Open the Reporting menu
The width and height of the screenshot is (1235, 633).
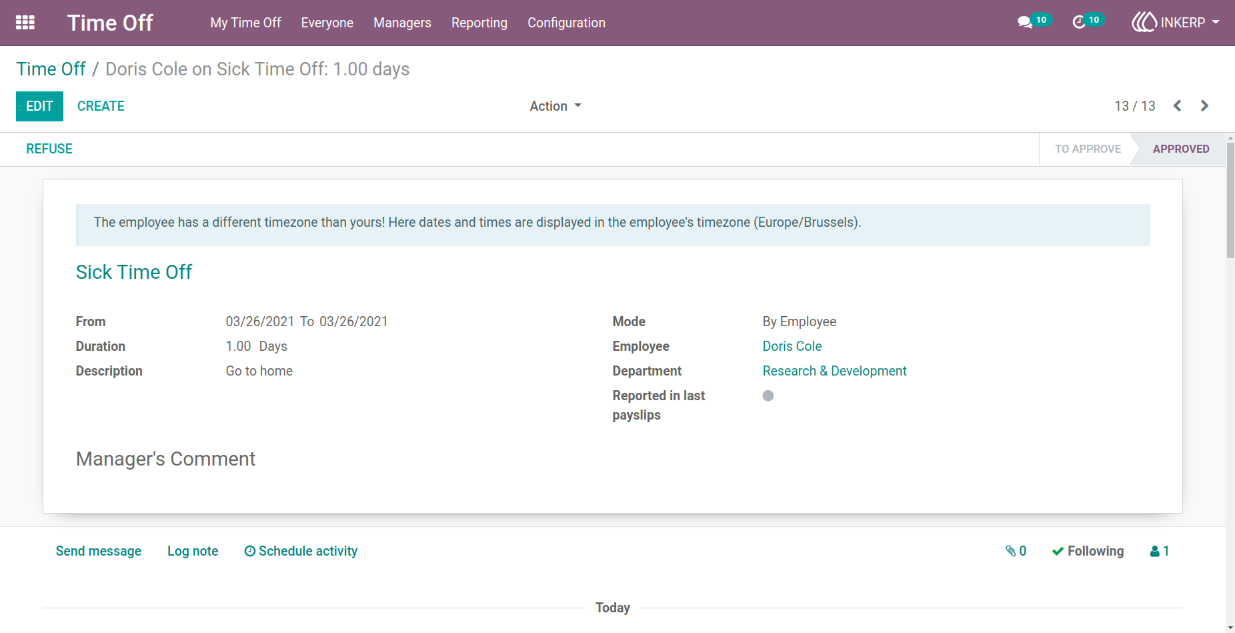click(x=479, y=22)
